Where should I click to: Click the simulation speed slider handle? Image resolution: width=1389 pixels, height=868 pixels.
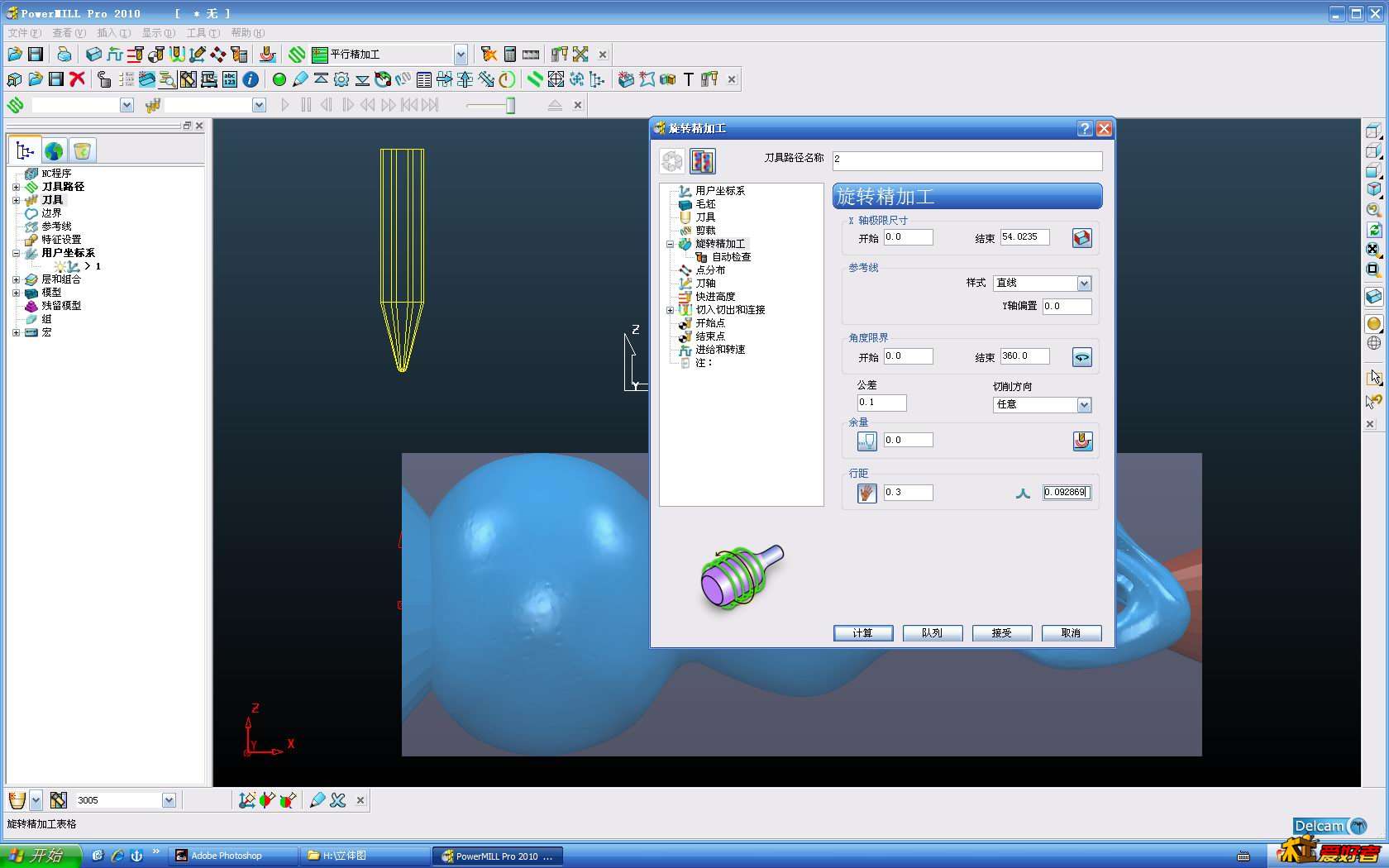click(x=511, y=105)
